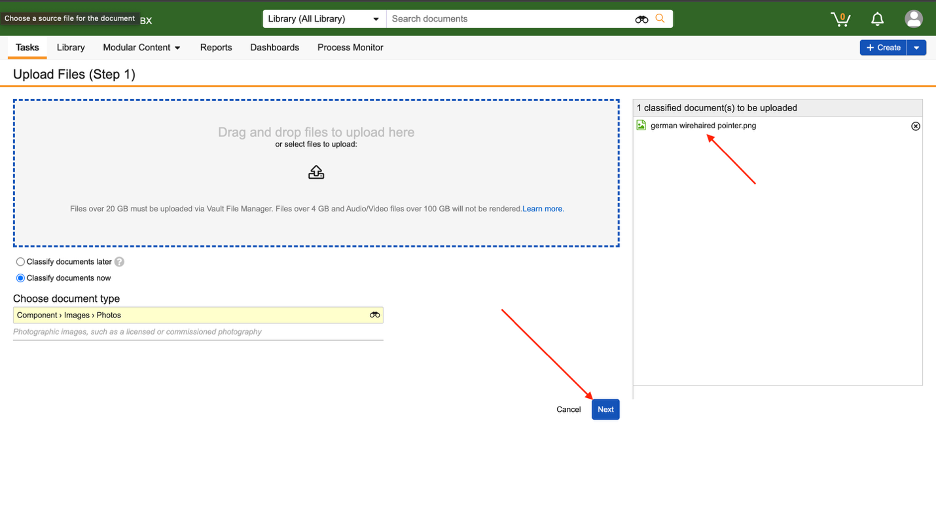Click the Choose document type field
Viewport: 936px width, 508px height.
pyautogui.click(x=198, y=315)
